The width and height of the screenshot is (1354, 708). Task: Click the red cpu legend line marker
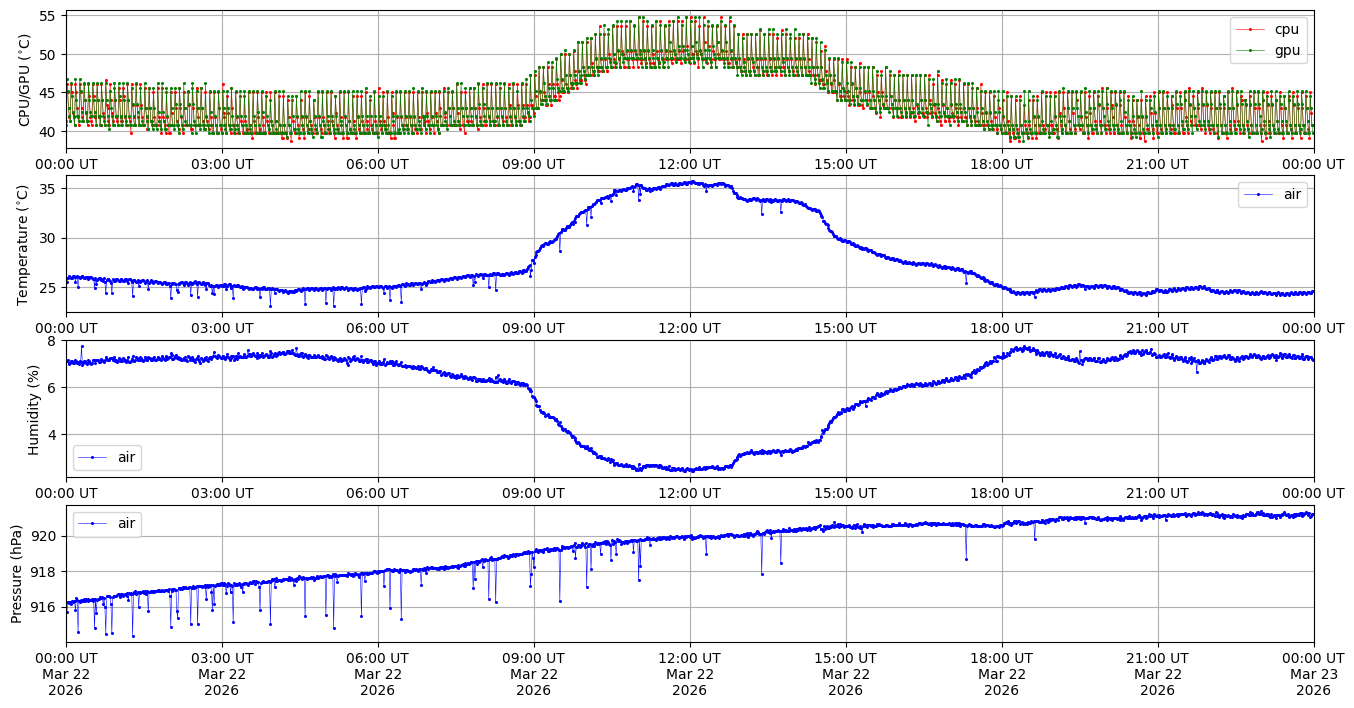pyautogui.click(x=1249, y=30)
